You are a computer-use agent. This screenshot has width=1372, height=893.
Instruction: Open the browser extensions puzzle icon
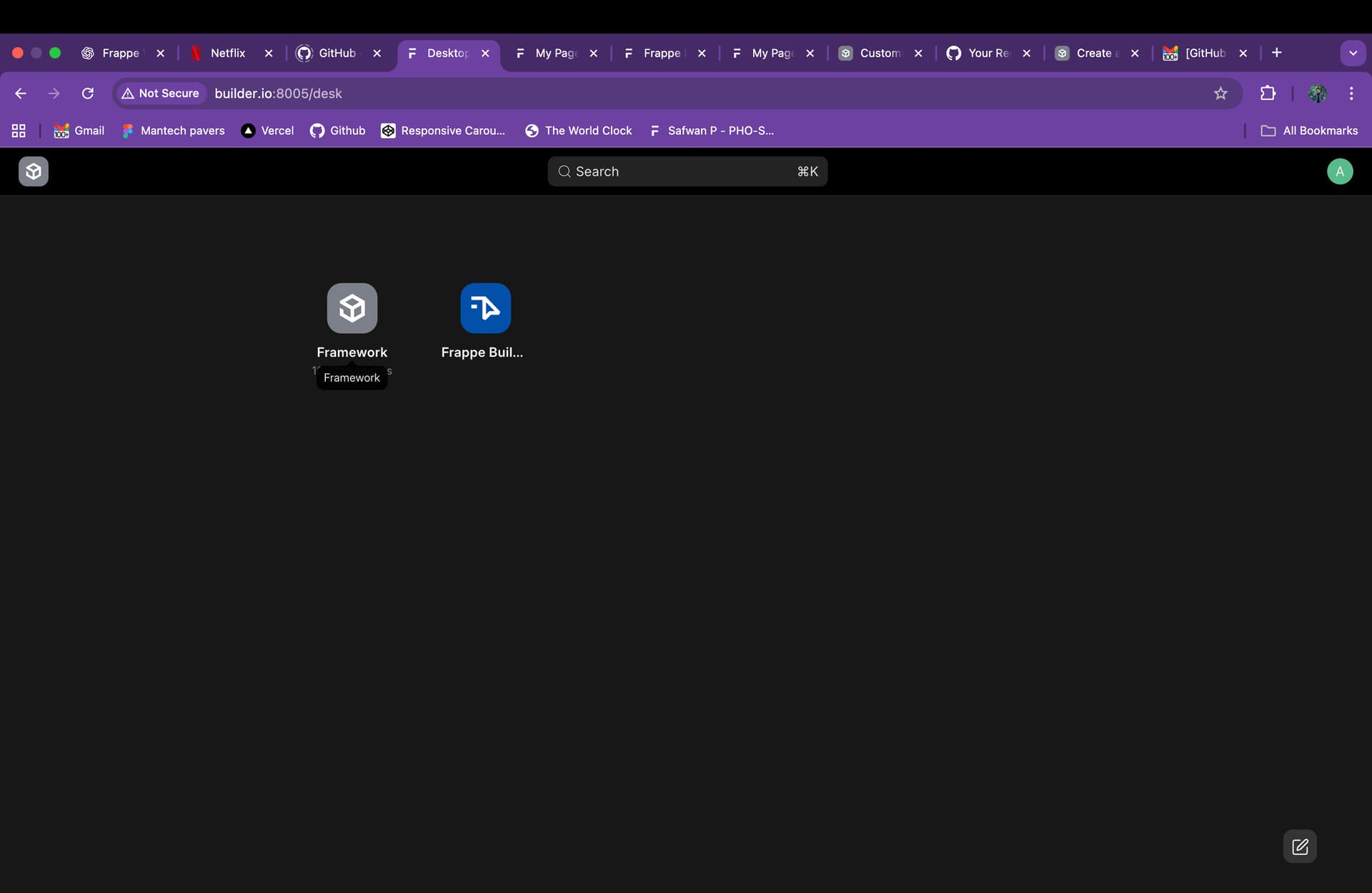(1268, 94)
